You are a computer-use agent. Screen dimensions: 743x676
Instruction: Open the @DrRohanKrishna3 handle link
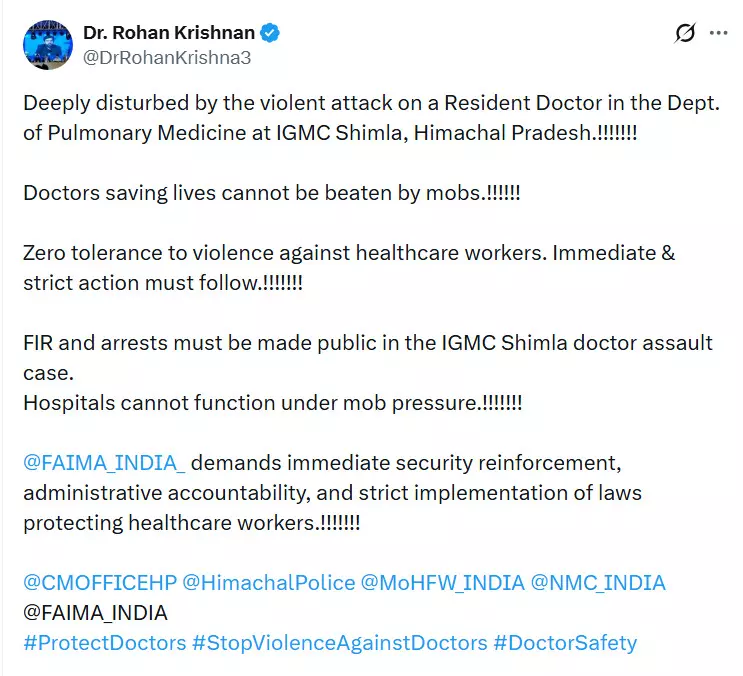167,58
